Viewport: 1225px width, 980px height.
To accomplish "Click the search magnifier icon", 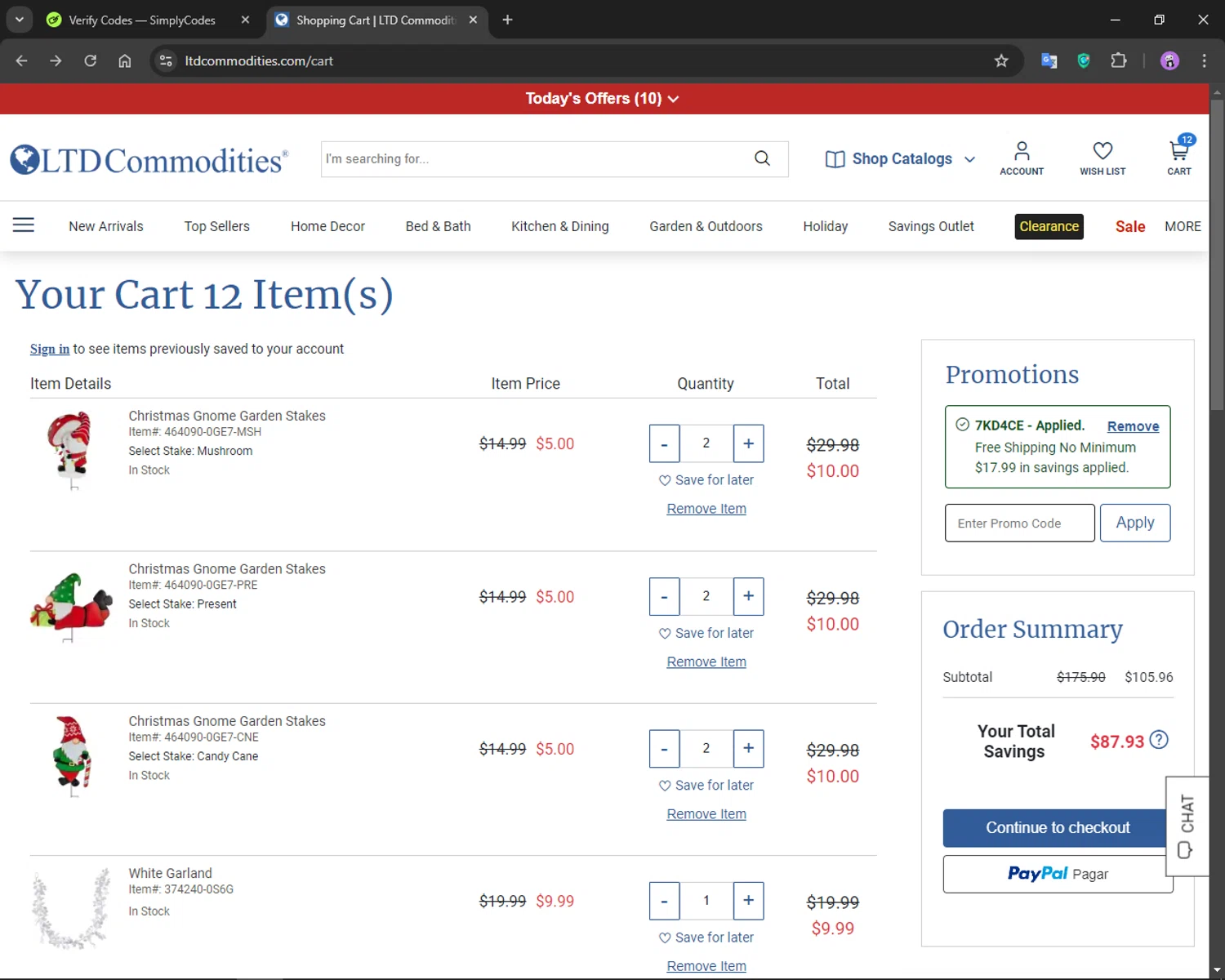I will [x=762, y=158].
